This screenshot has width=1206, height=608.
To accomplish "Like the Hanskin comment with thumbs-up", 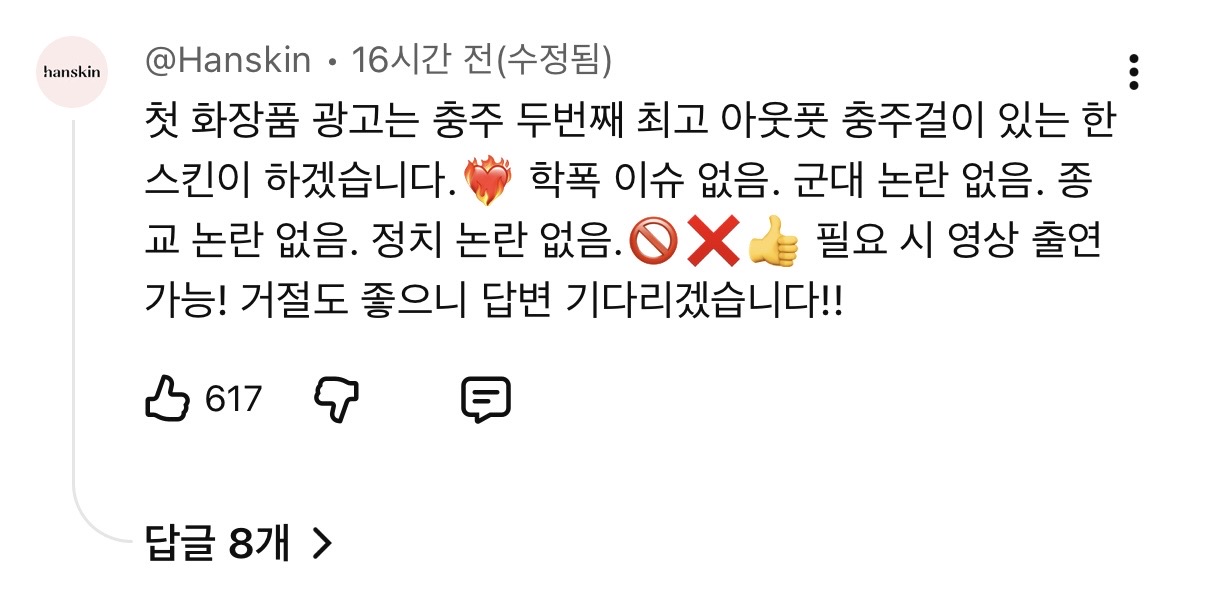I will point(167,400).
